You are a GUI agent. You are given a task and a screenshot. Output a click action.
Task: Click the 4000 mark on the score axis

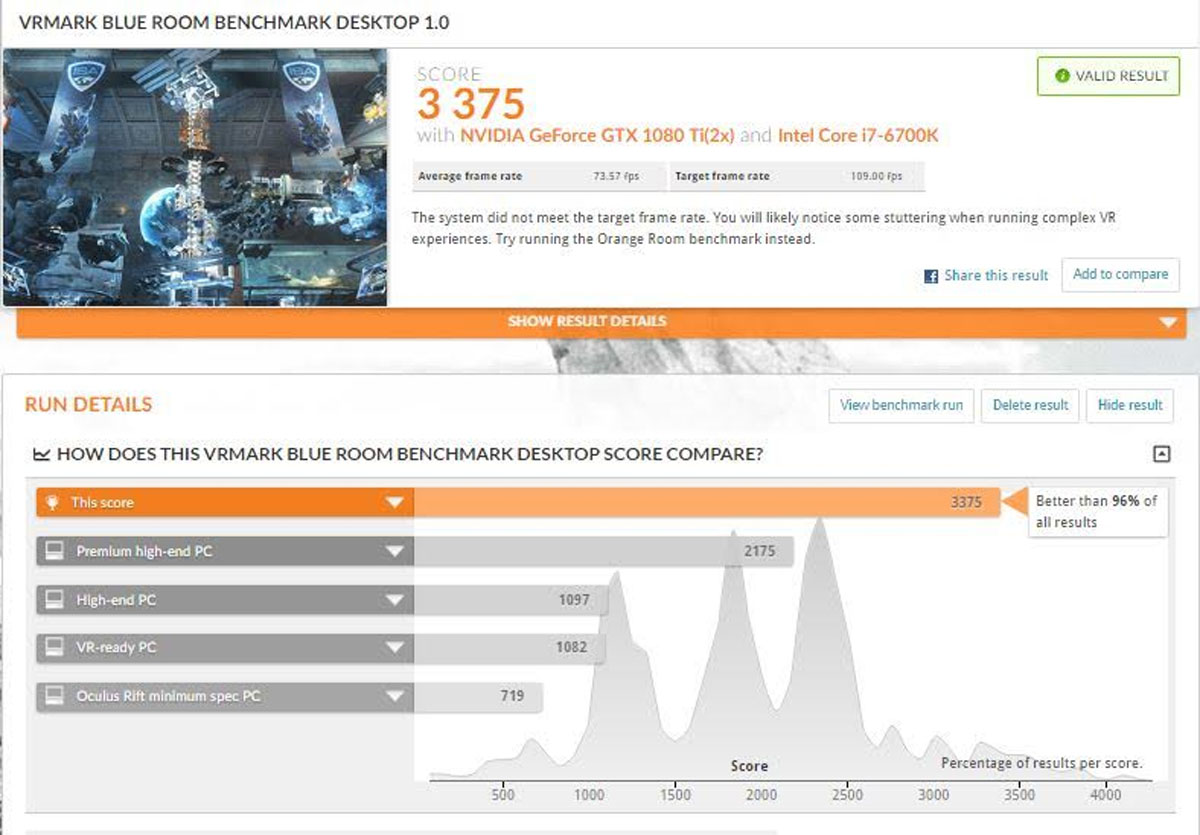pyautogui.click(x=1105, y=795)
